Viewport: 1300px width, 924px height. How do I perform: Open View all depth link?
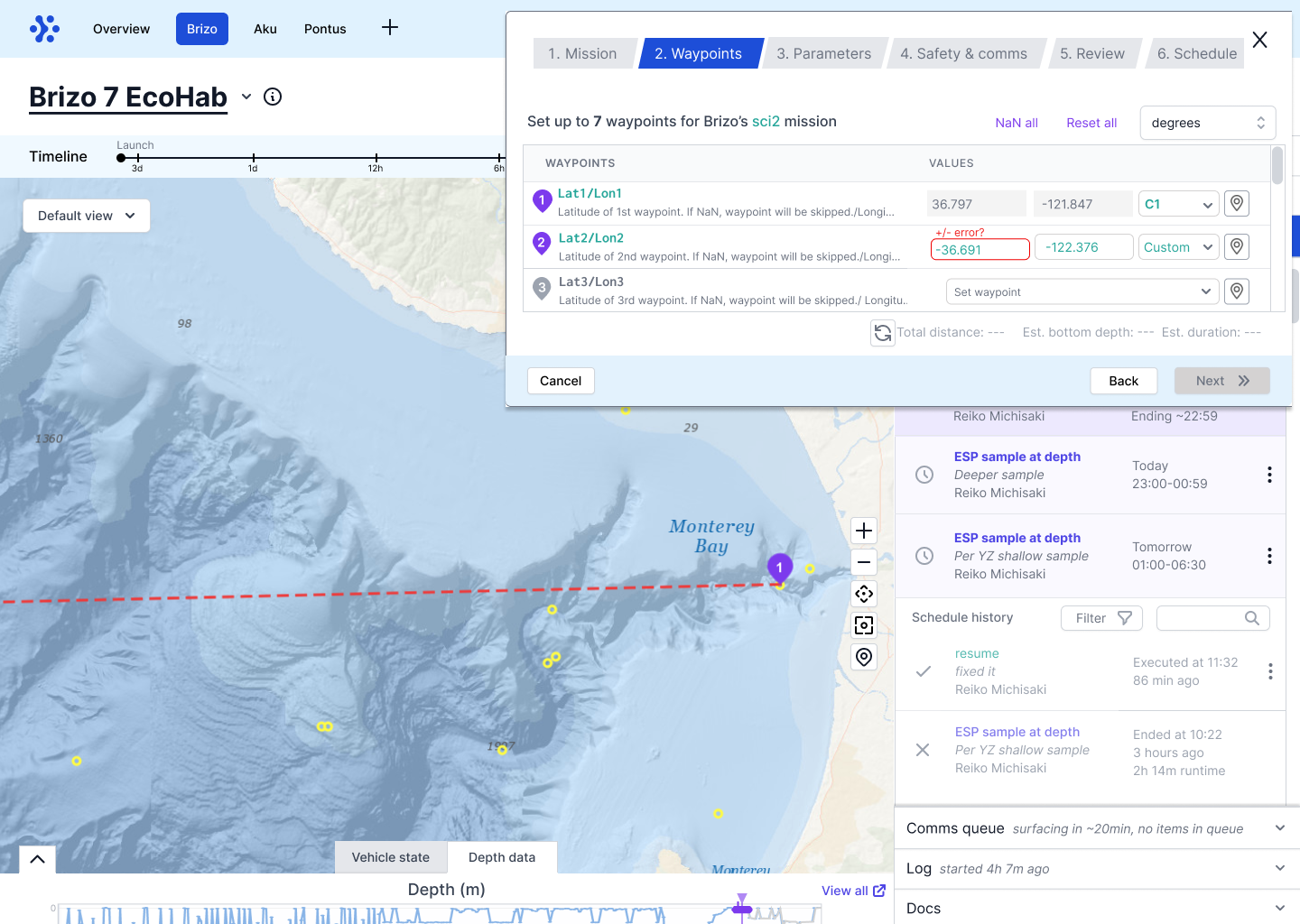[853, 891]
